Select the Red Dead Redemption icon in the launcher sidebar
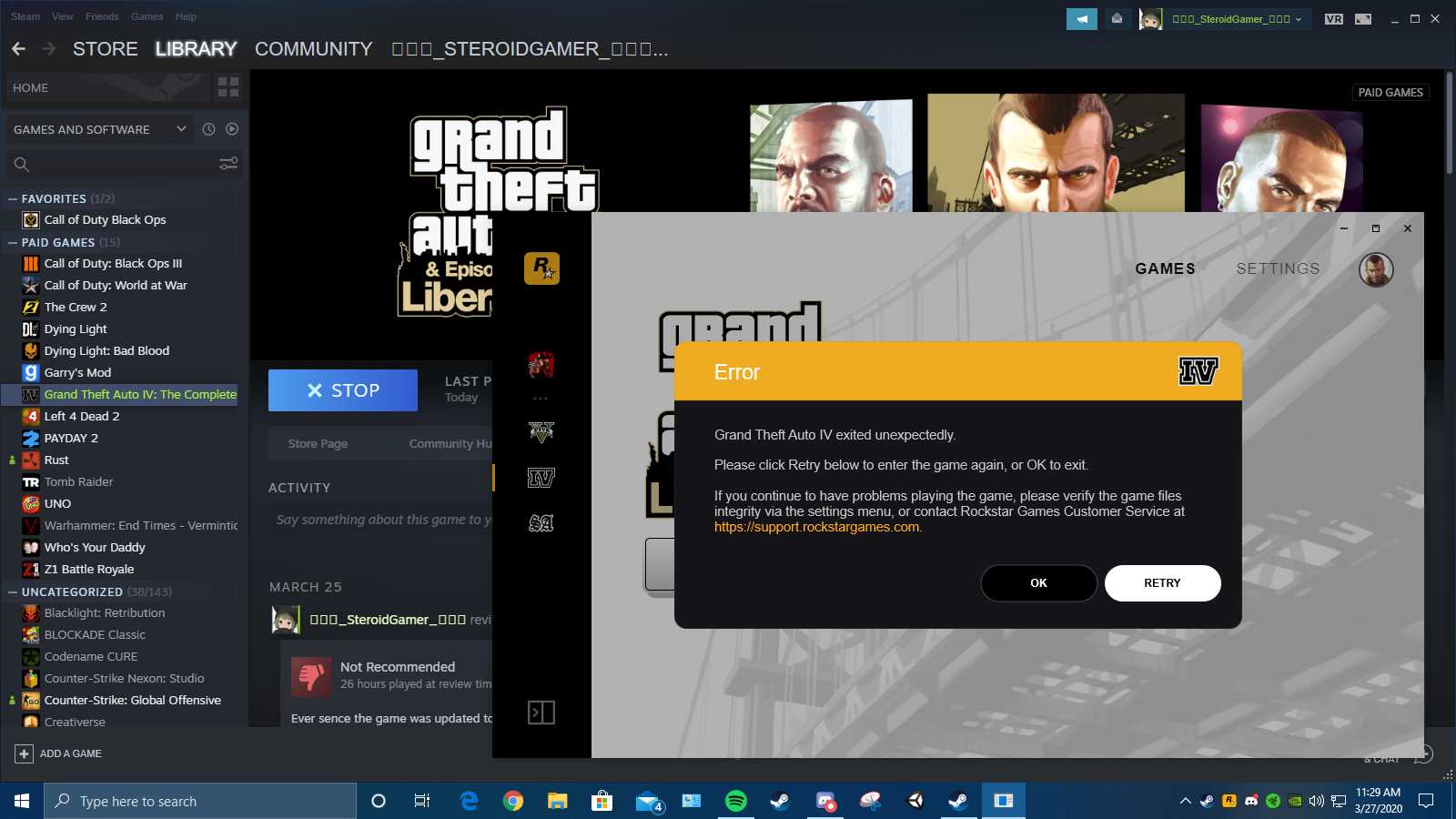 tap(541, 365)
